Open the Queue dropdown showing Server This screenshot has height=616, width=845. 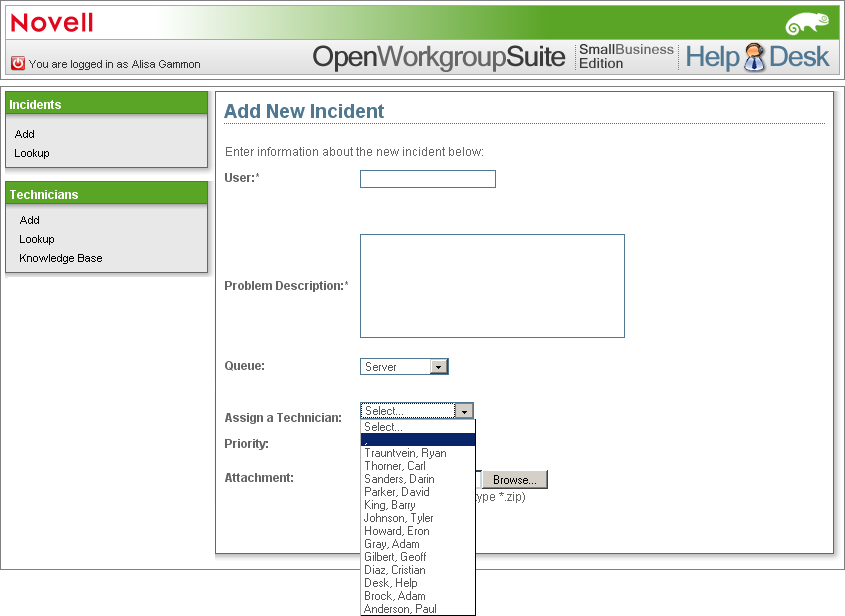(404, 366)
